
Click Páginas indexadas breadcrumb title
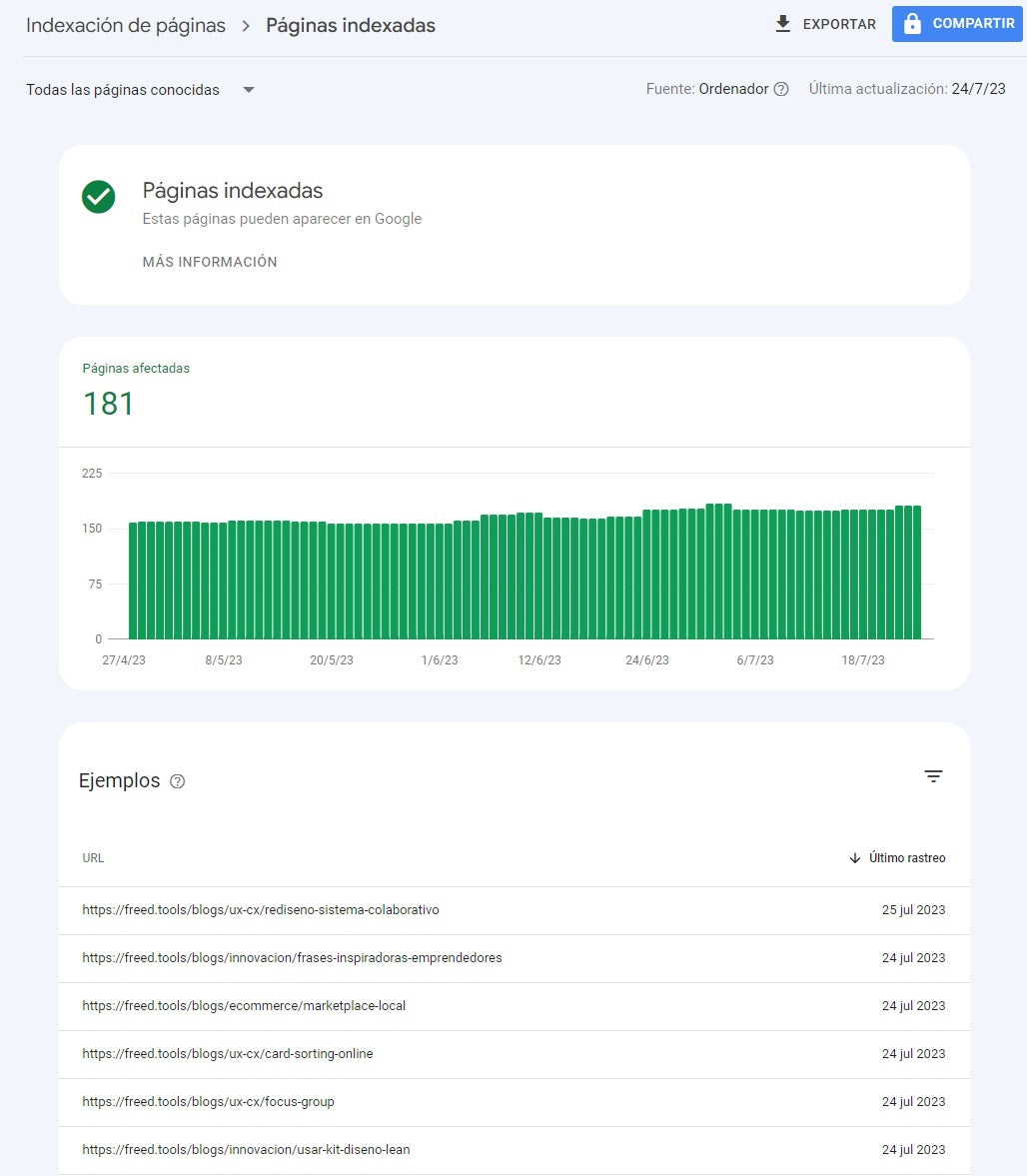351,26
